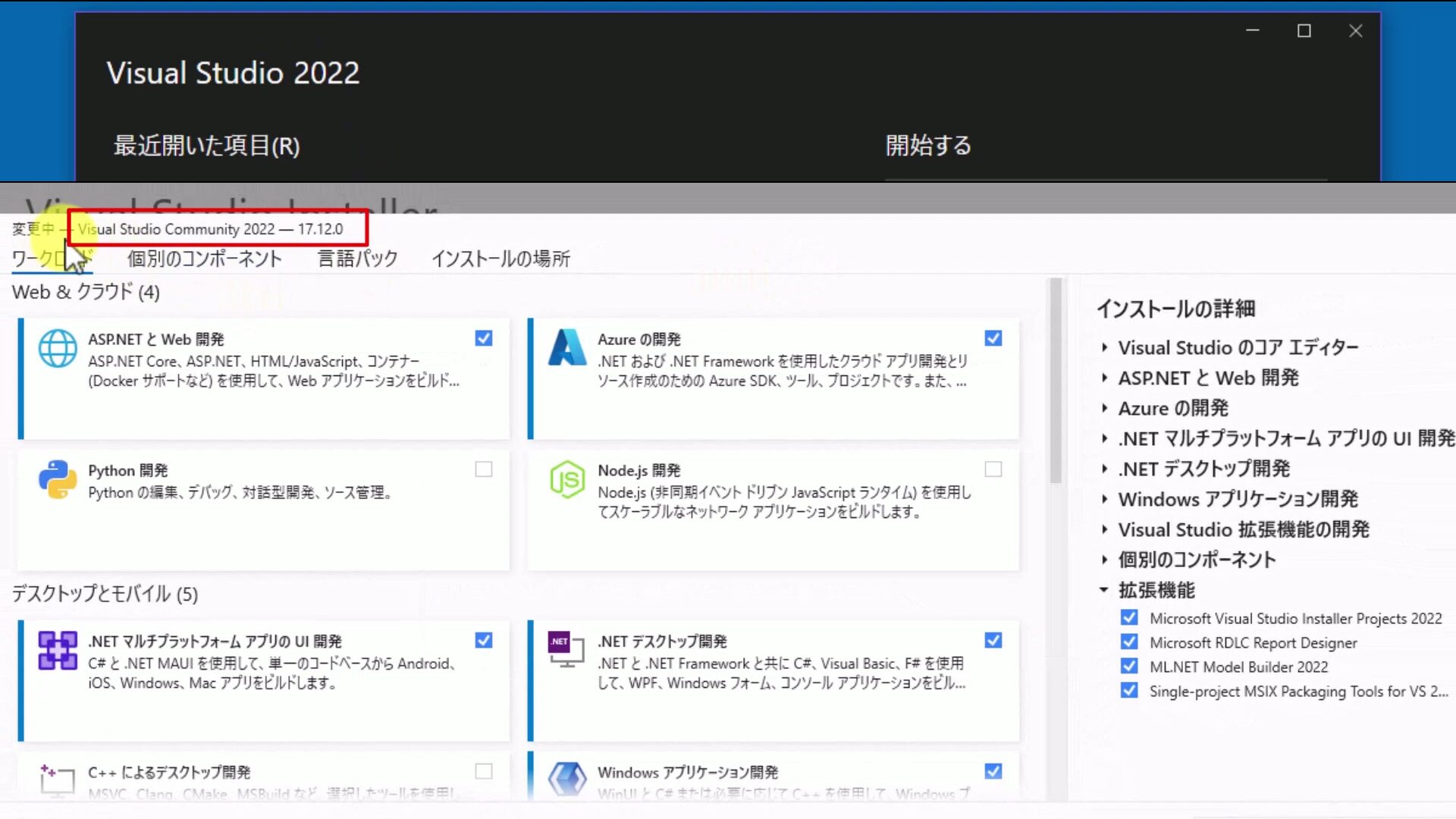Check C++ によるデスクトップ開発 checkbox
The image size is (1456, 819).
[x=484, y=771]
